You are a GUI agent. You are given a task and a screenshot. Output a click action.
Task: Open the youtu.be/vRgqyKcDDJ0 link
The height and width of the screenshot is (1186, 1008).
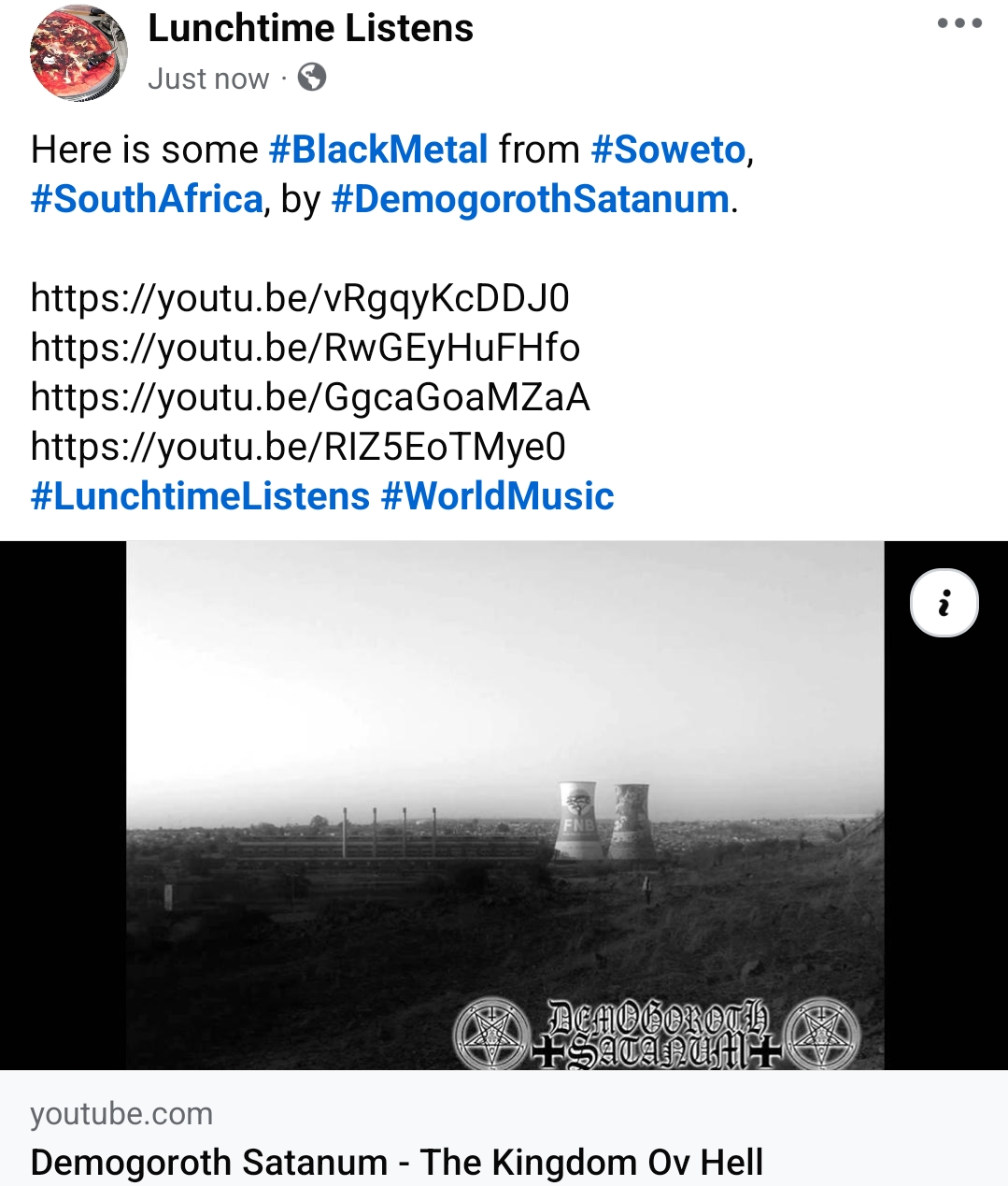click(x=300, y=298)
